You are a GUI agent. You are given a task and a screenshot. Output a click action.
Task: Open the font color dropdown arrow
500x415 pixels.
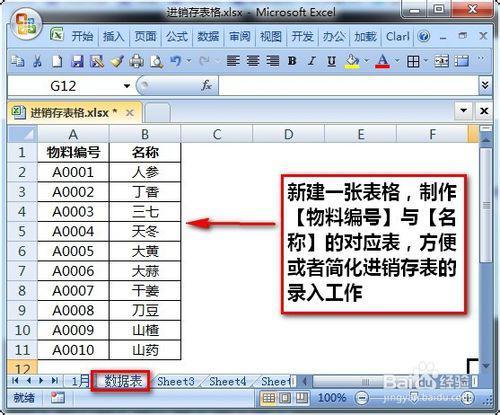pos(397,61)
